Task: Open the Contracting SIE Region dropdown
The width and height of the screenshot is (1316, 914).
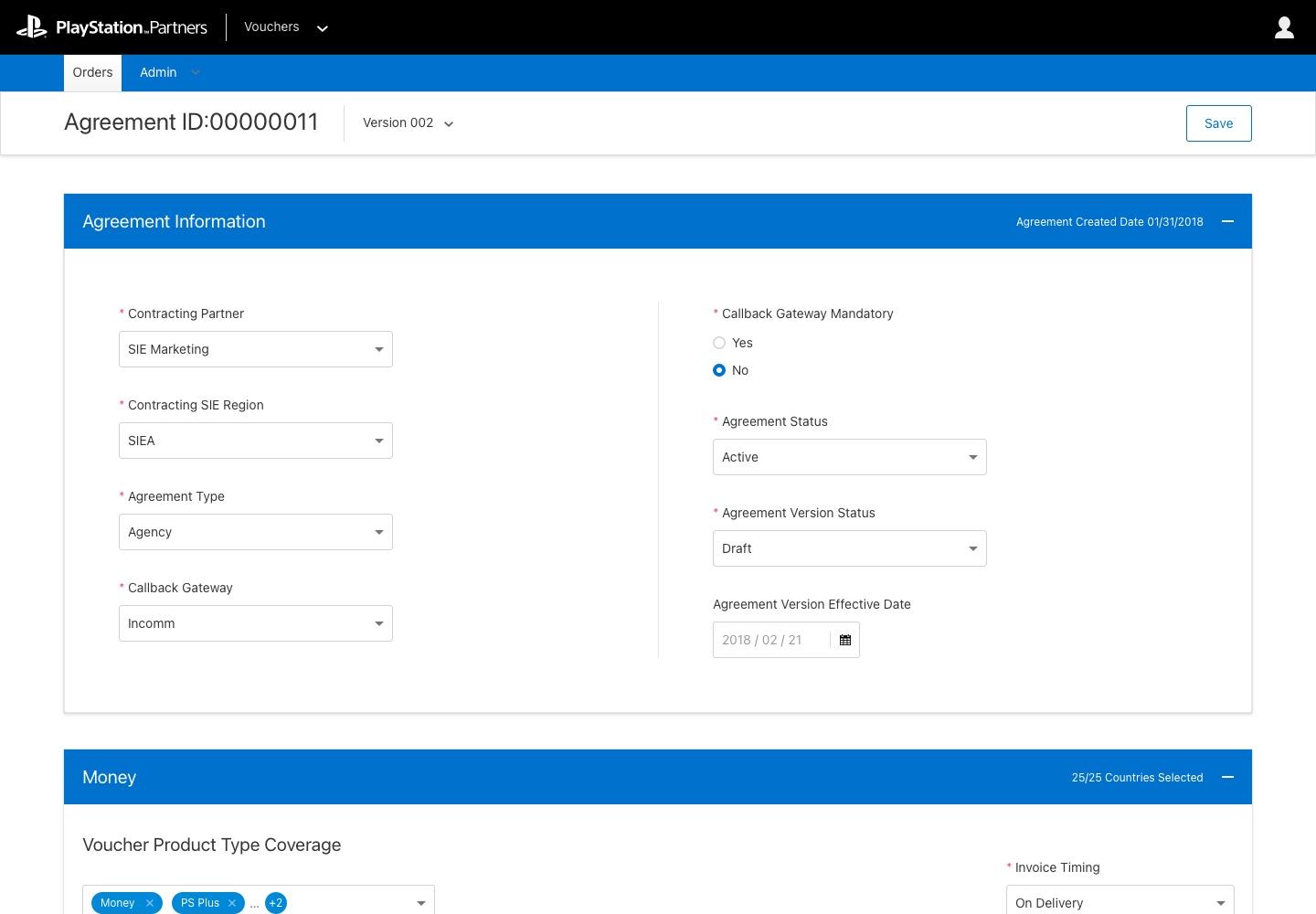Action: (x=256, y=441)
